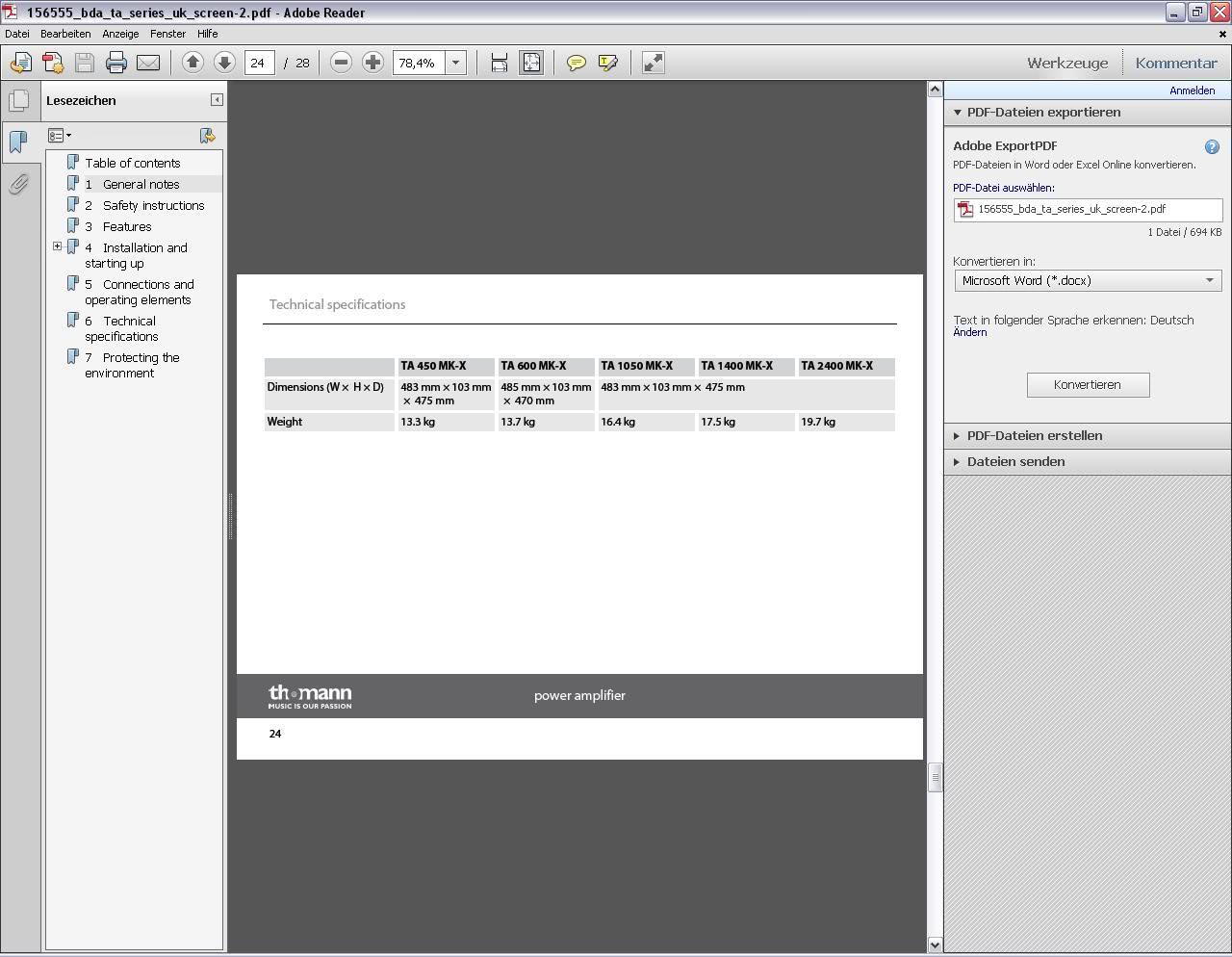Jump to 3 Features bookmark
This screenshot has height=957, width=1232.
click(x=117, y=226)
